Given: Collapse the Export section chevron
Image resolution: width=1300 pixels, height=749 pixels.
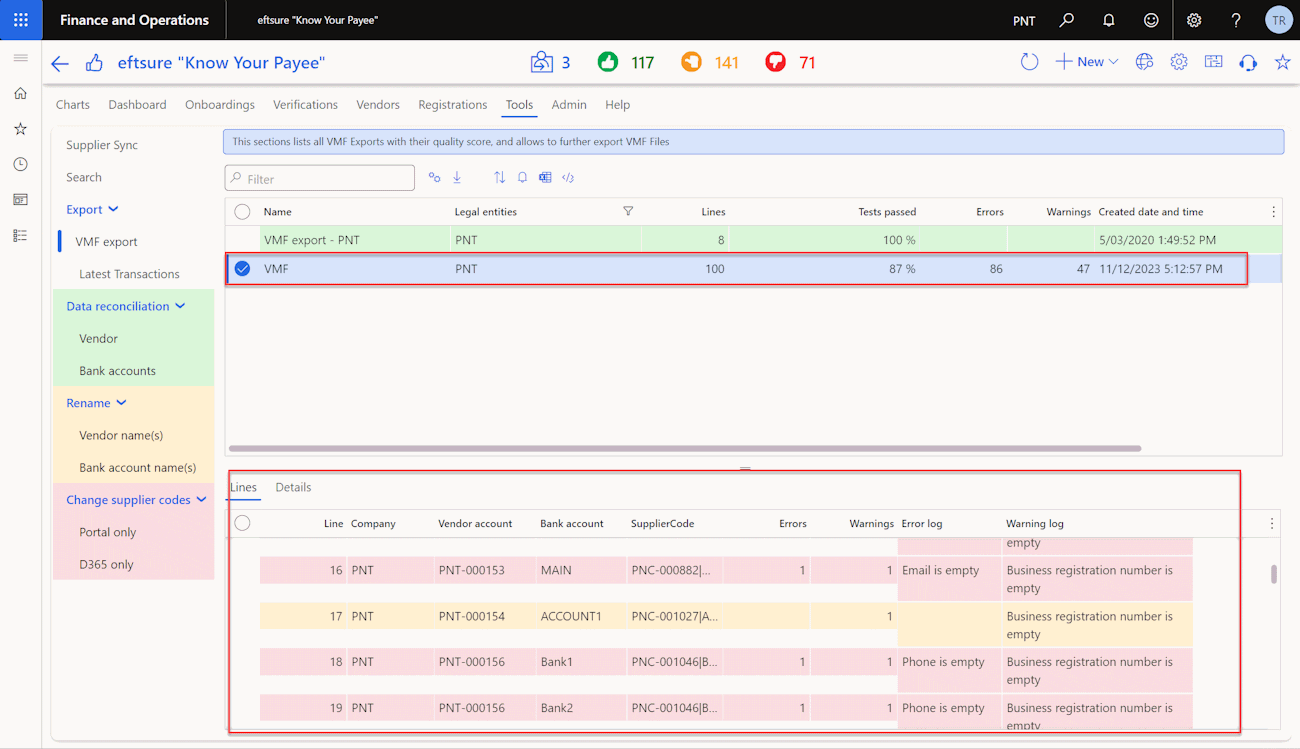Looking at the screenshot, I should point(113,209).
